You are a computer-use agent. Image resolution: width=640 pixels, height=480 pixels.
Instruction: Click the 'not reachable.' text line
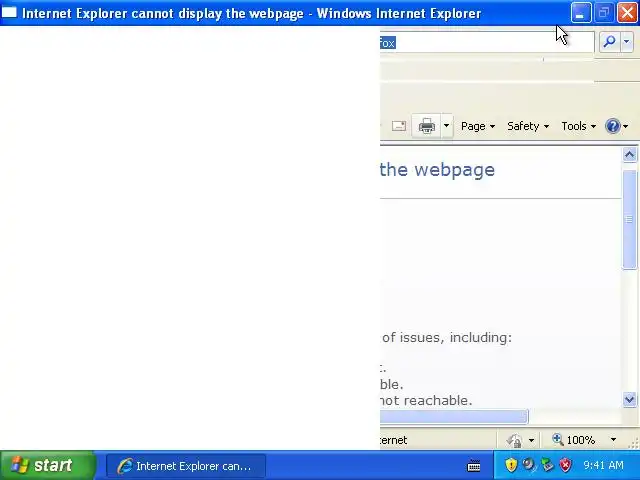[426, 400]
